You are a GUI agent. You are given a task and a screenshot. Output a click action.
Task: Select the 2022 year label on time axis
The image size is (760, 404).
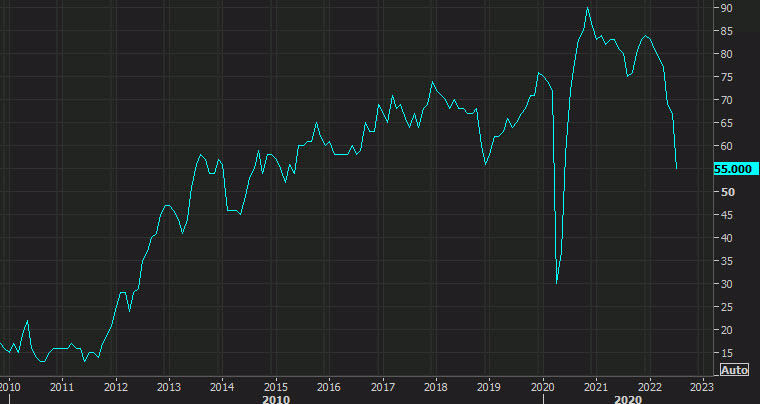pyautogui.click(x=649, y=387)
